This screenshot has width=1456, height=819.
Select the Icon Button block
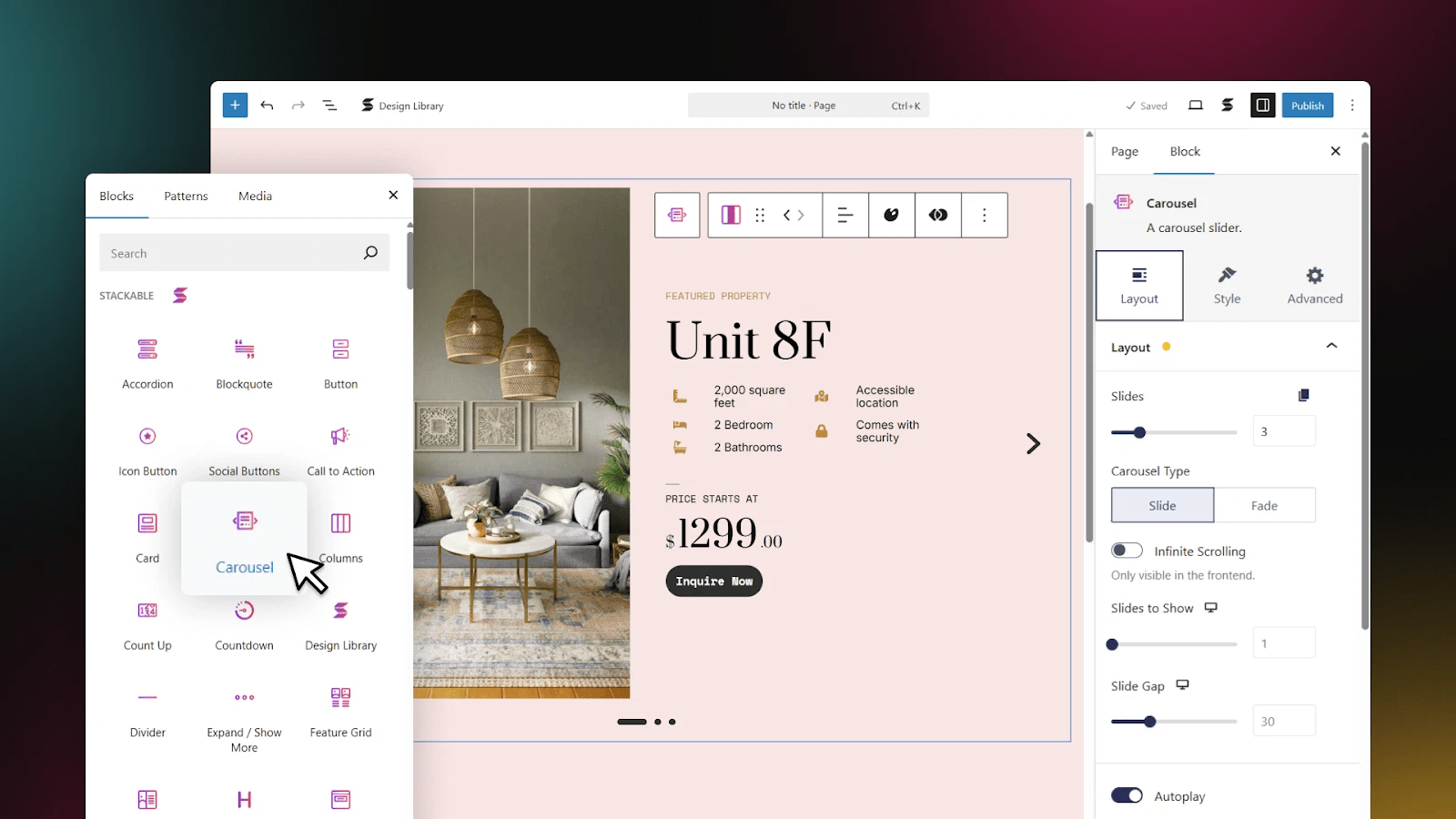click(147, 448)
